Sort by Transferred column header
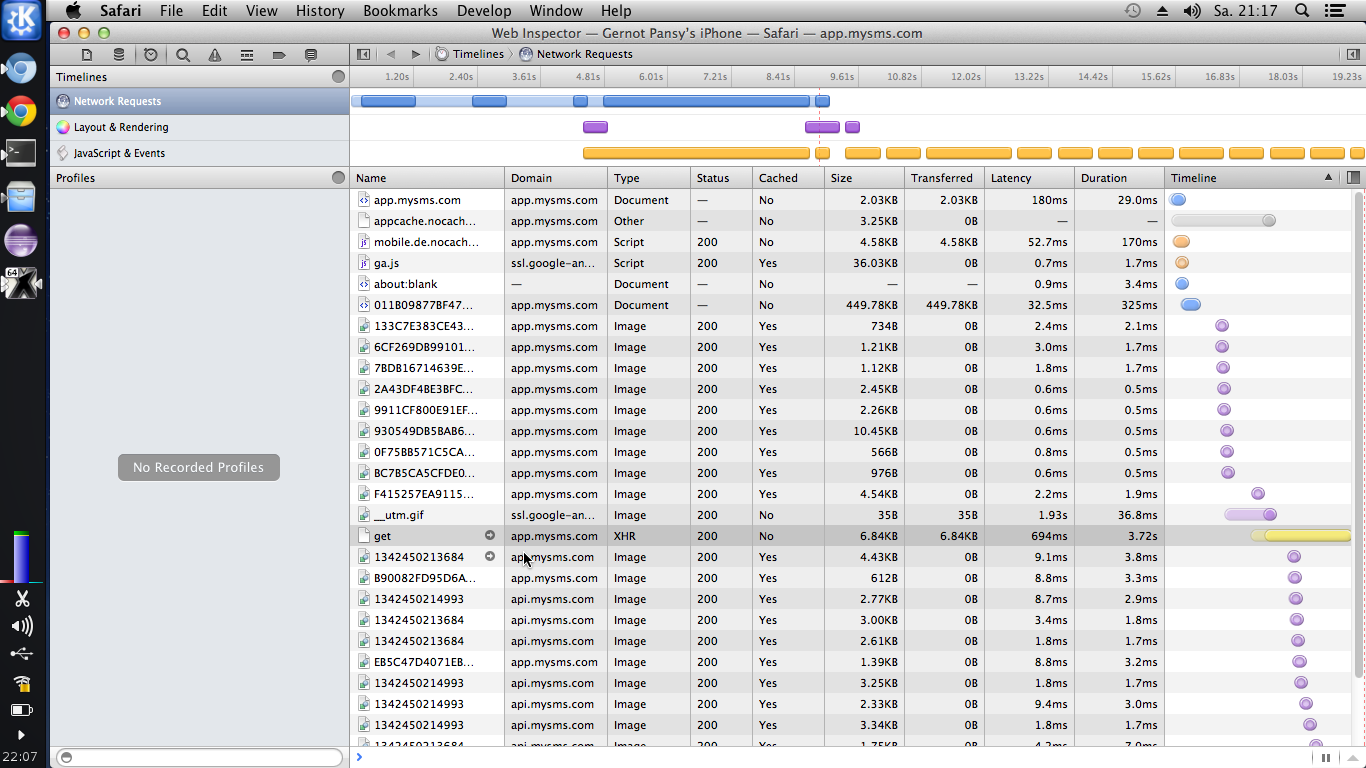Viewport: 1366px width, 768px height. click(x=944, y=178)
